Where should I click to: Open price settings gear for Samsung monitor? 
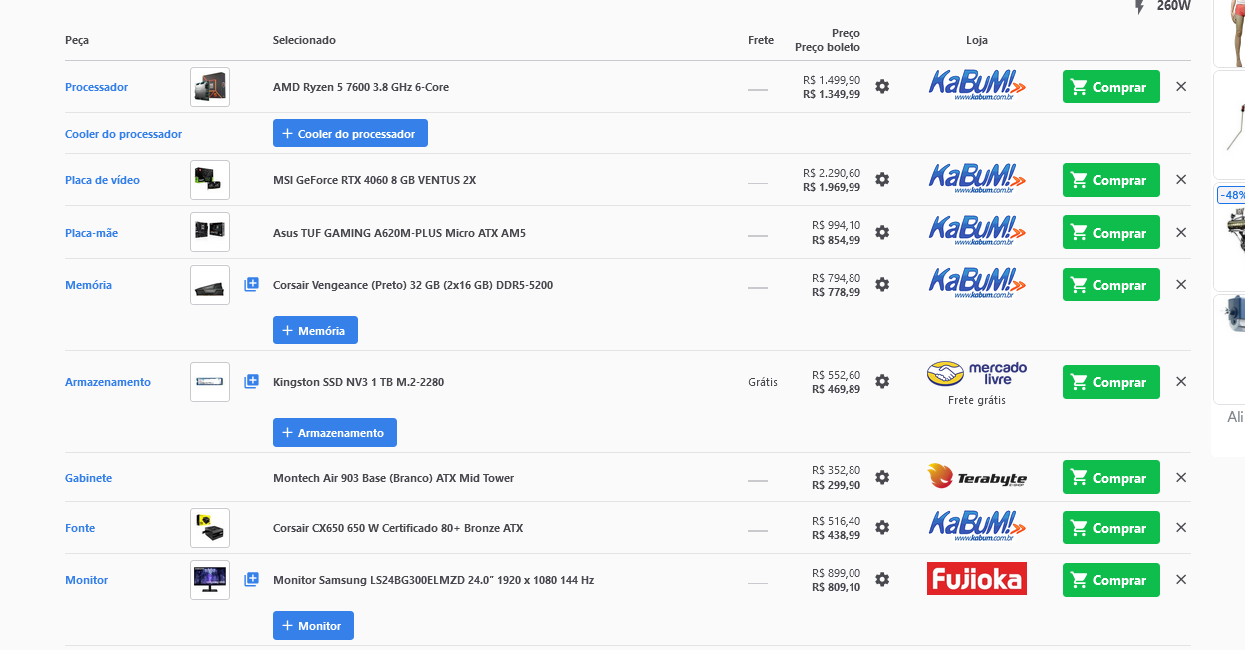(882, 580)
